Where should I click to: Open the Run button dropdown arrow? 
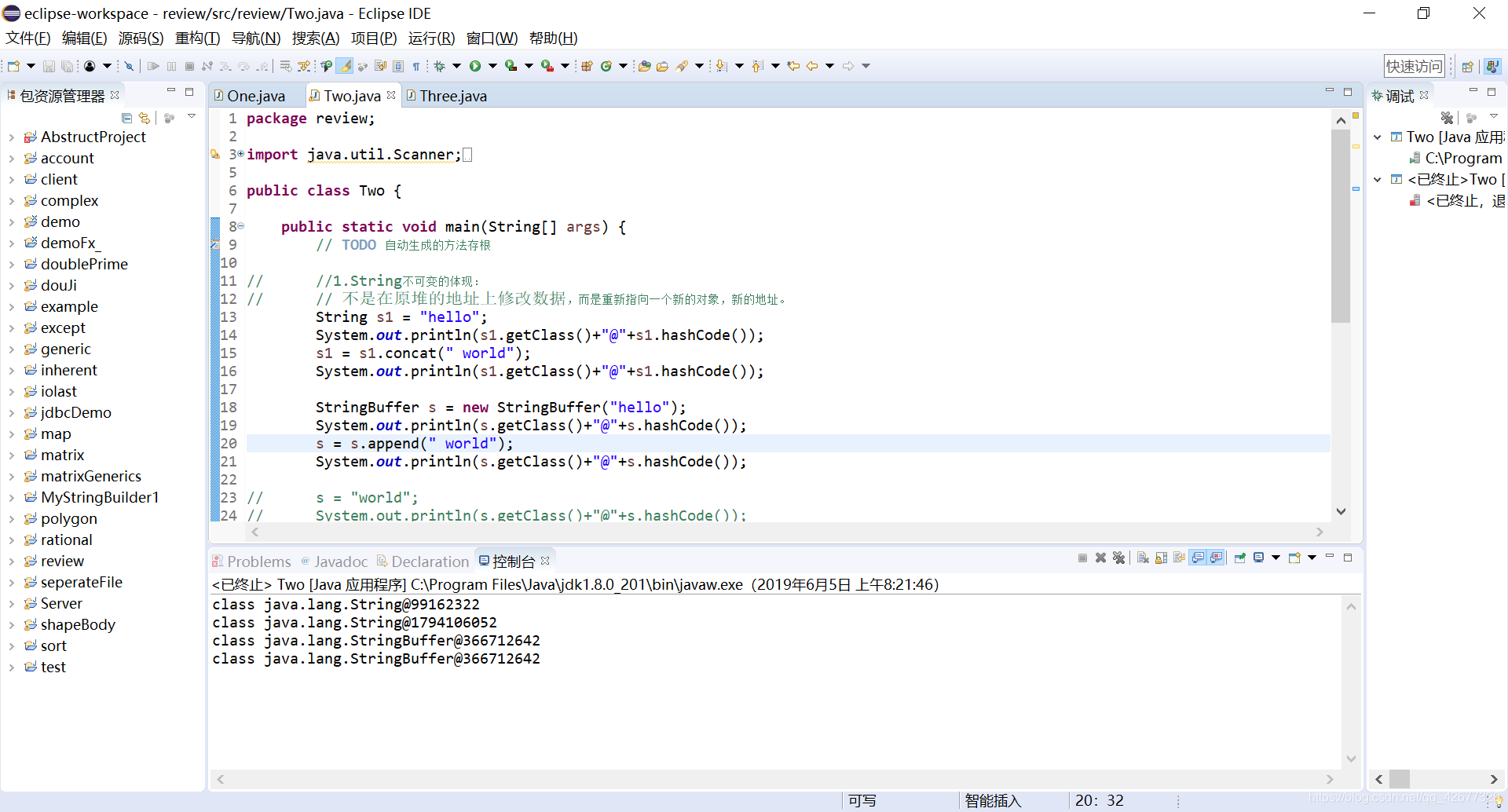(493, 66)
